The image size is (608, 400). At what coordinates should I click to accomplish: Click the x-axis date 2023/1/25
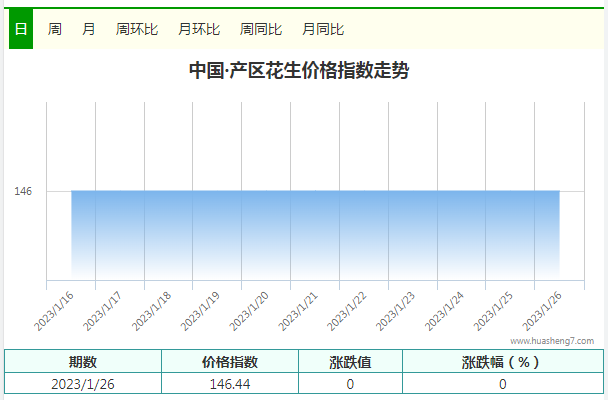coord(493,312)
